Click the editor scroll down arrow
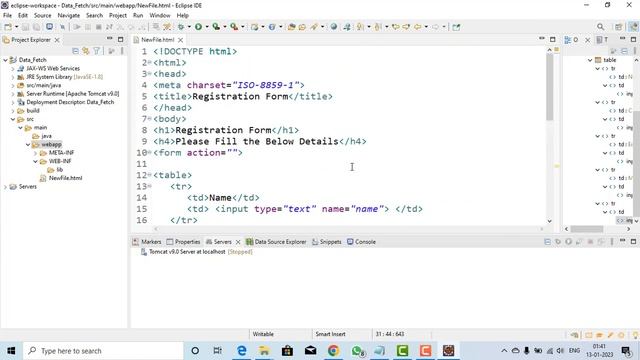 (550, 221)
